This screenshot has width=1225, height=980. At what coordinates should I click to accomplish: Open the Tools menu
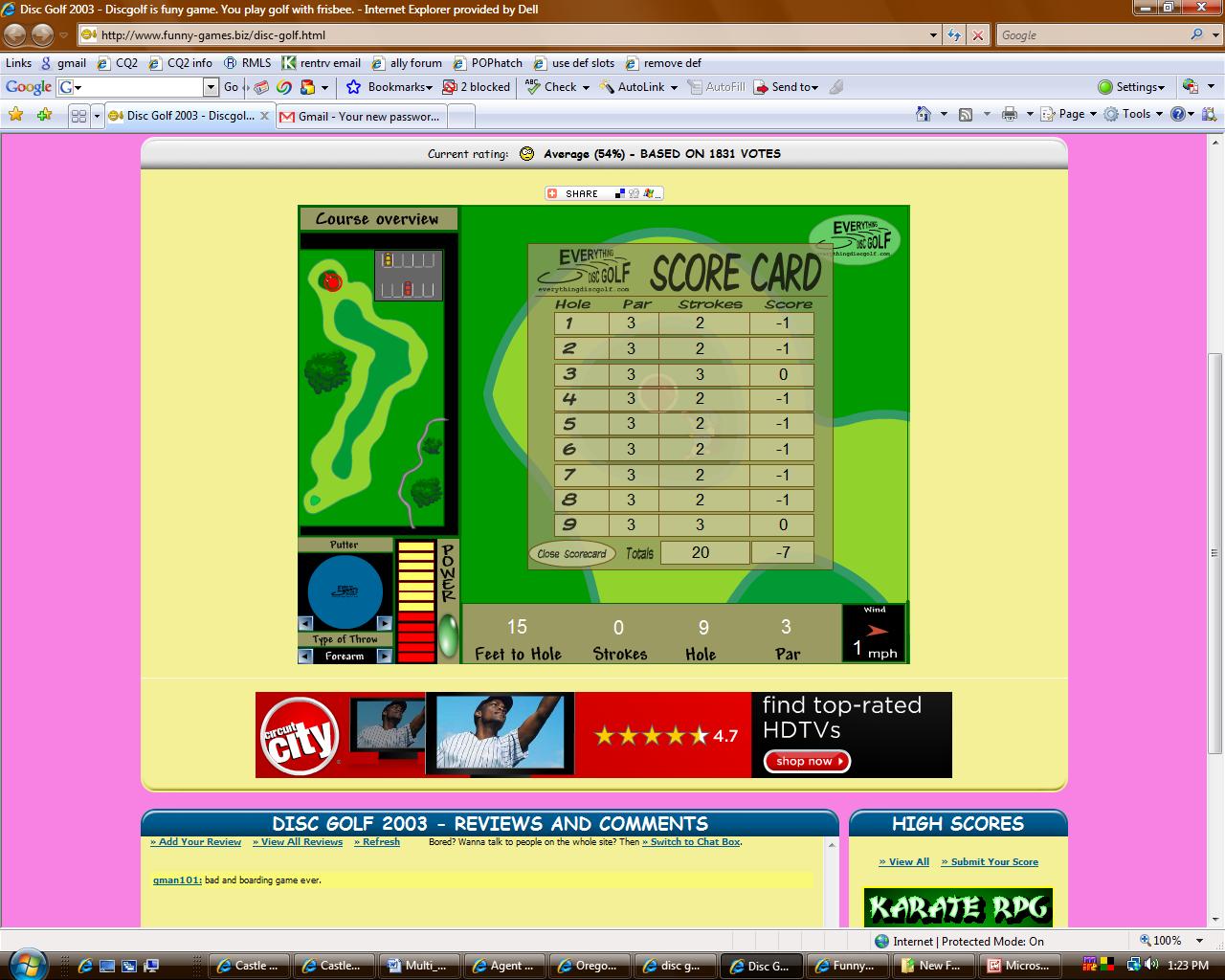(1133, 114)
